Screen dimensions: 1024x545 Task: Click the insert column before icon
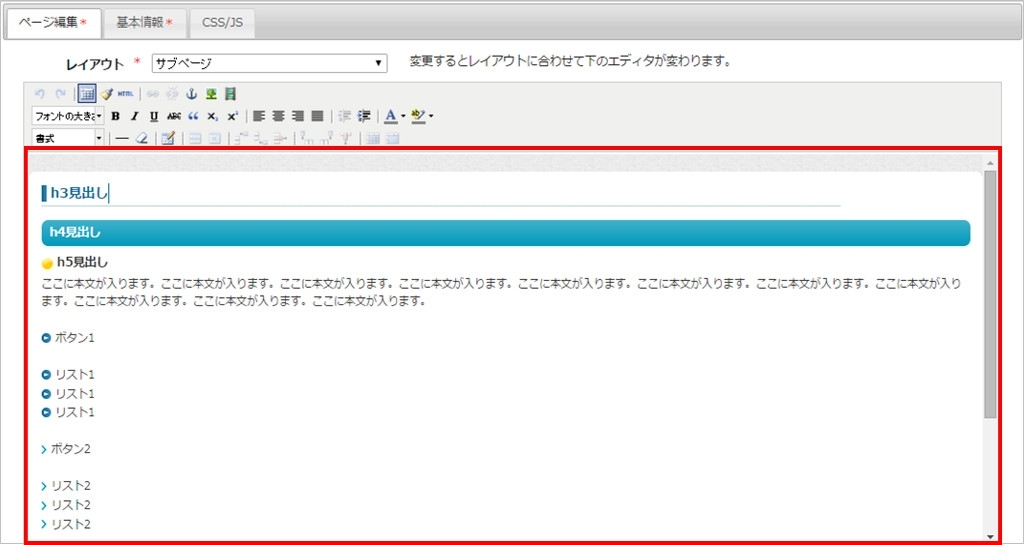coord(307,139)
